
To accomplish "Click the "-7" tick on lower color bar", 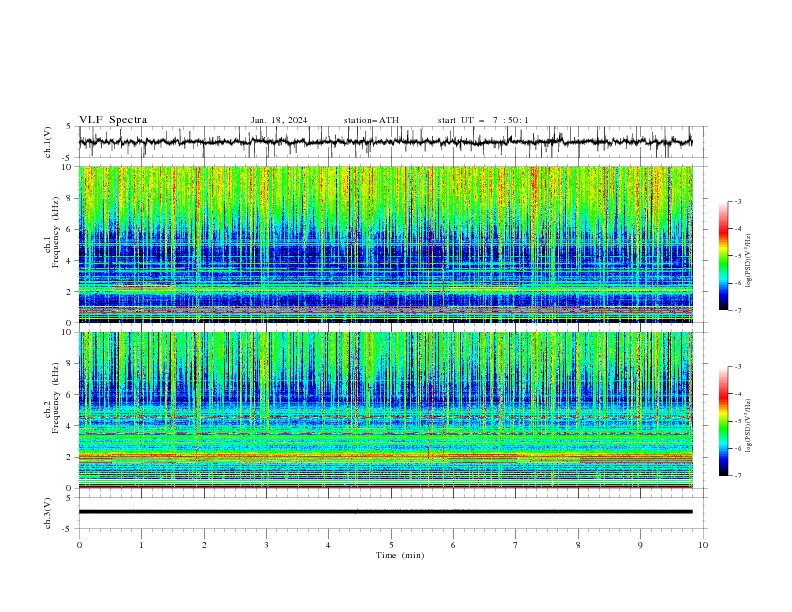I will coord(738,475).
